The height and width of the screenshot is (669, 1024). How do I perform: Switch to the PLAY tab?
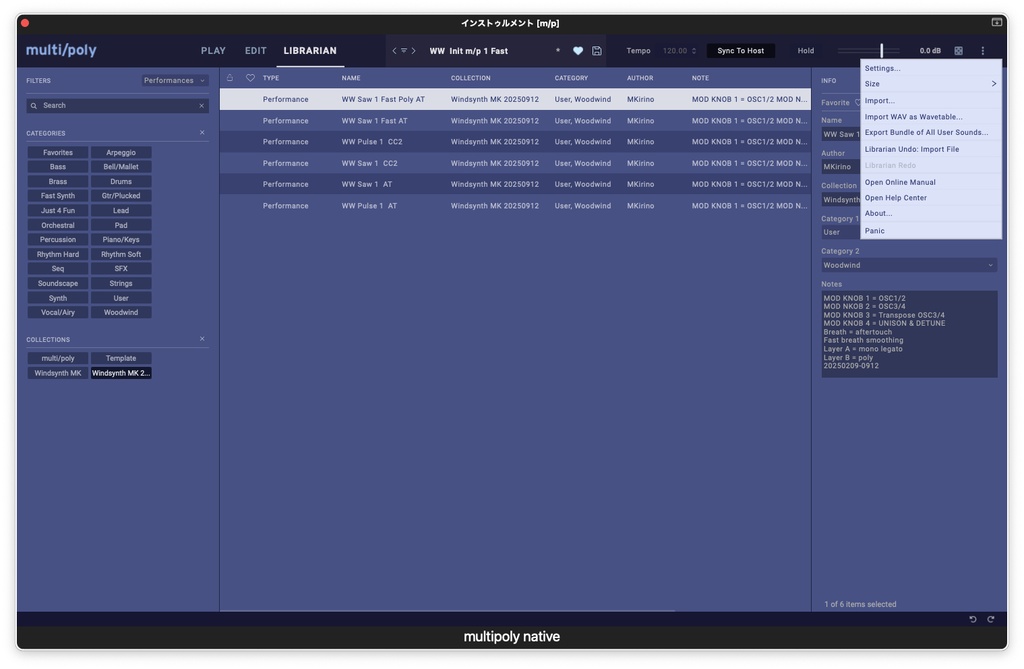pos(213,50)
